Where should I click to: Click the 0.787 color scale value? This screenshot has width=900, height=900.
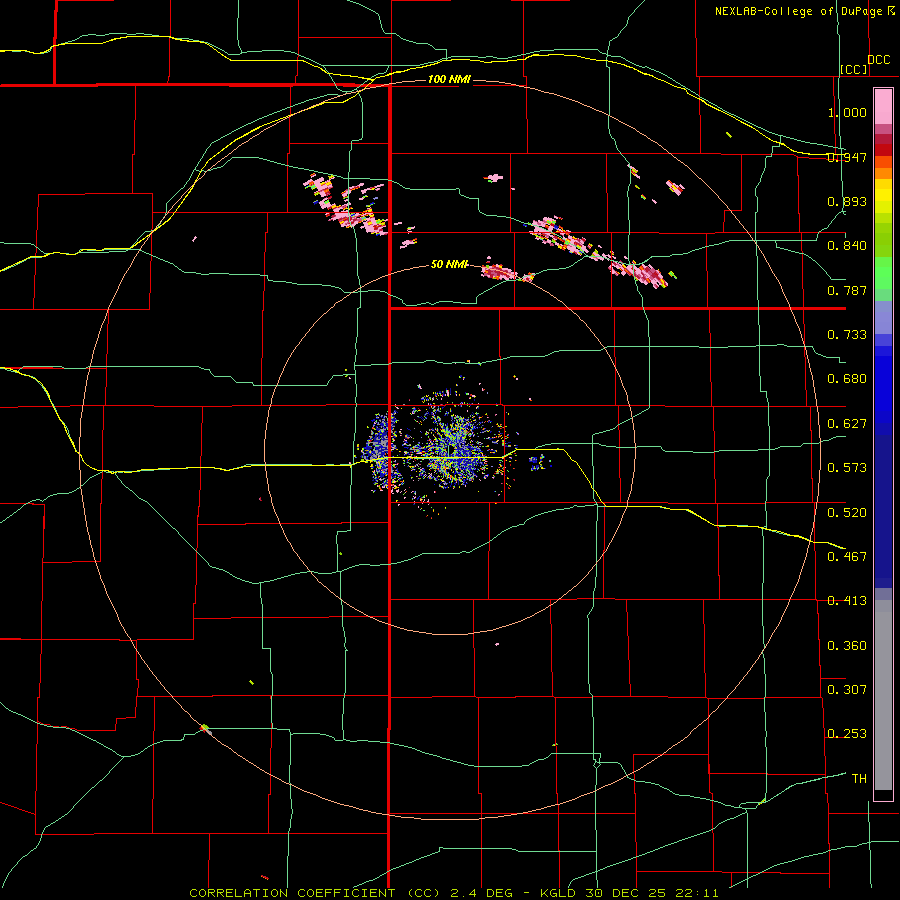(847, 290)
